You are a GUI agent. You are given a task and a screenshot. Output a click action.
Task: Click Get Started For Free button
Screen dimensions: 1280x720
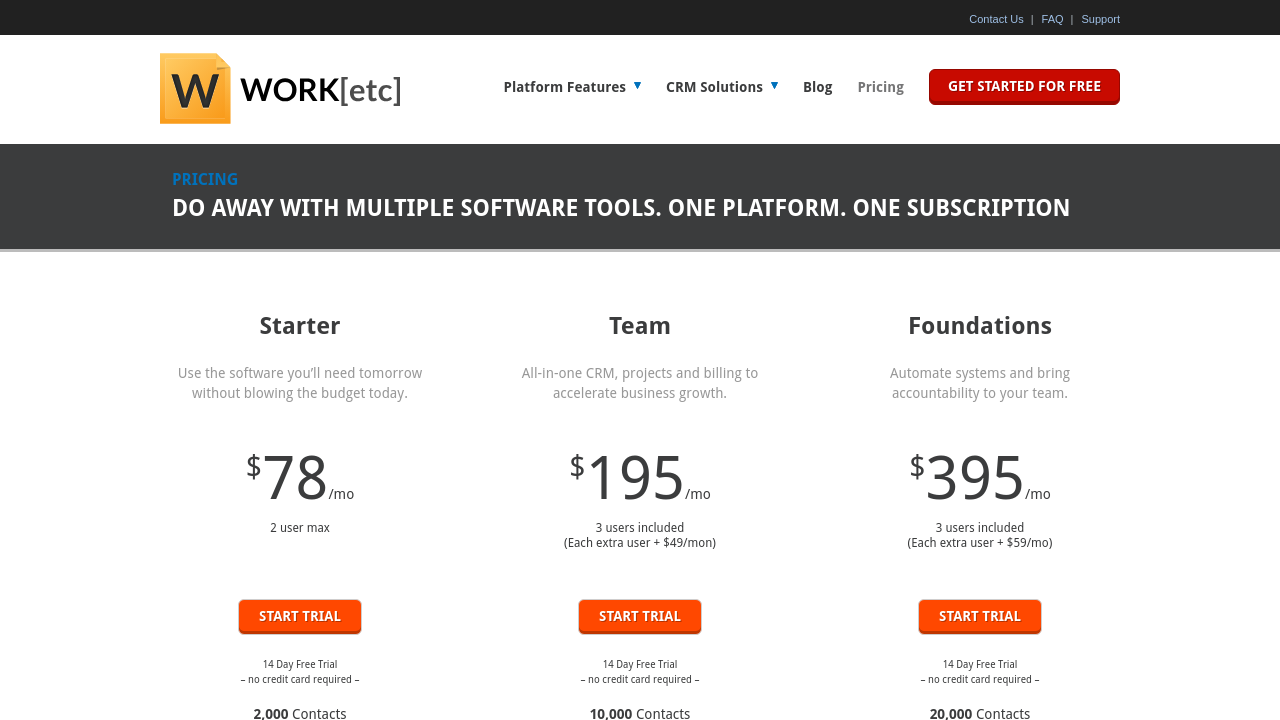[x=1024, y=87]
